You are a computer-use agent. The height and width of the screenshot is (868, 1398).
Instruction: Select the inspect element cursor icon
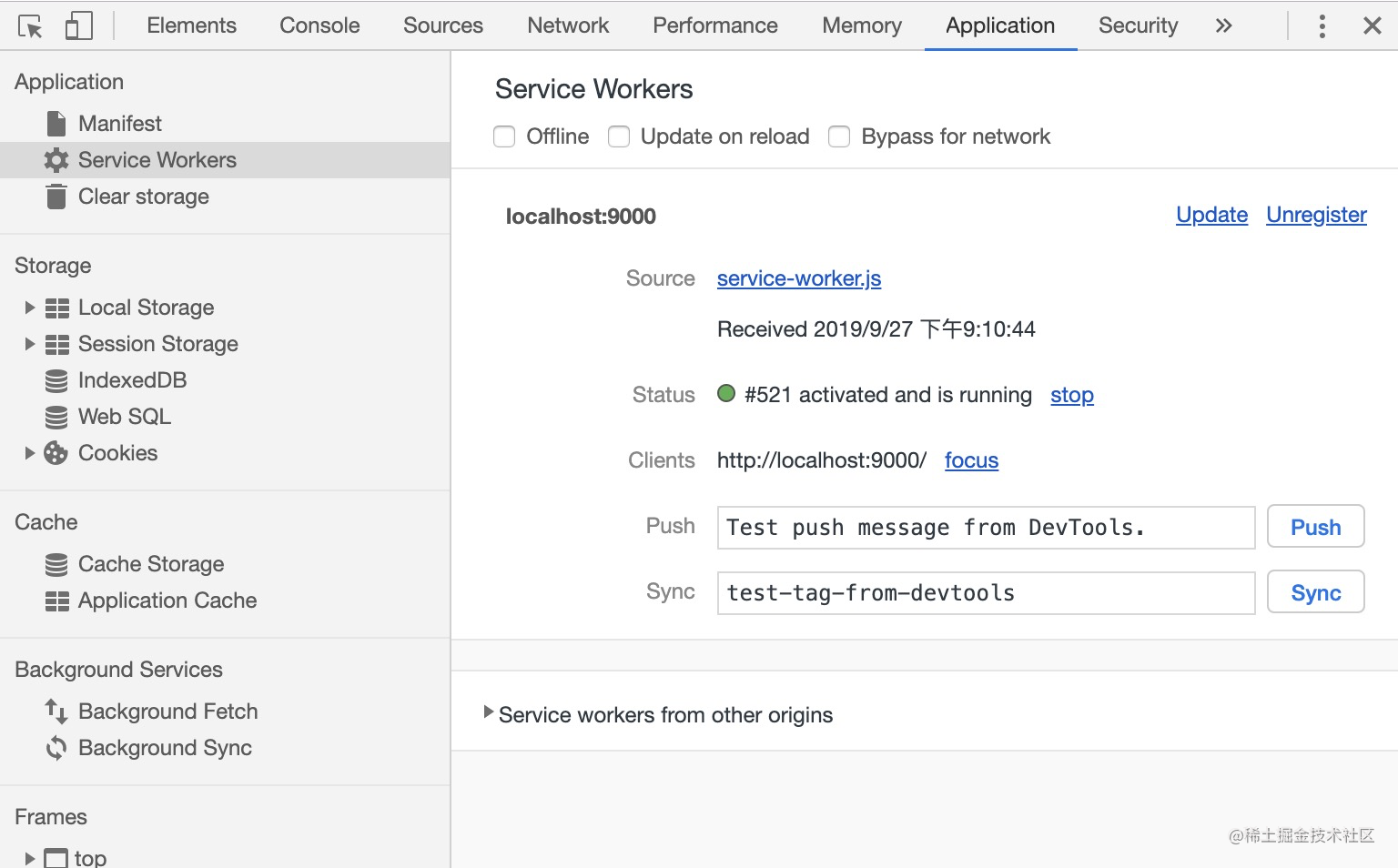point(30,25)
